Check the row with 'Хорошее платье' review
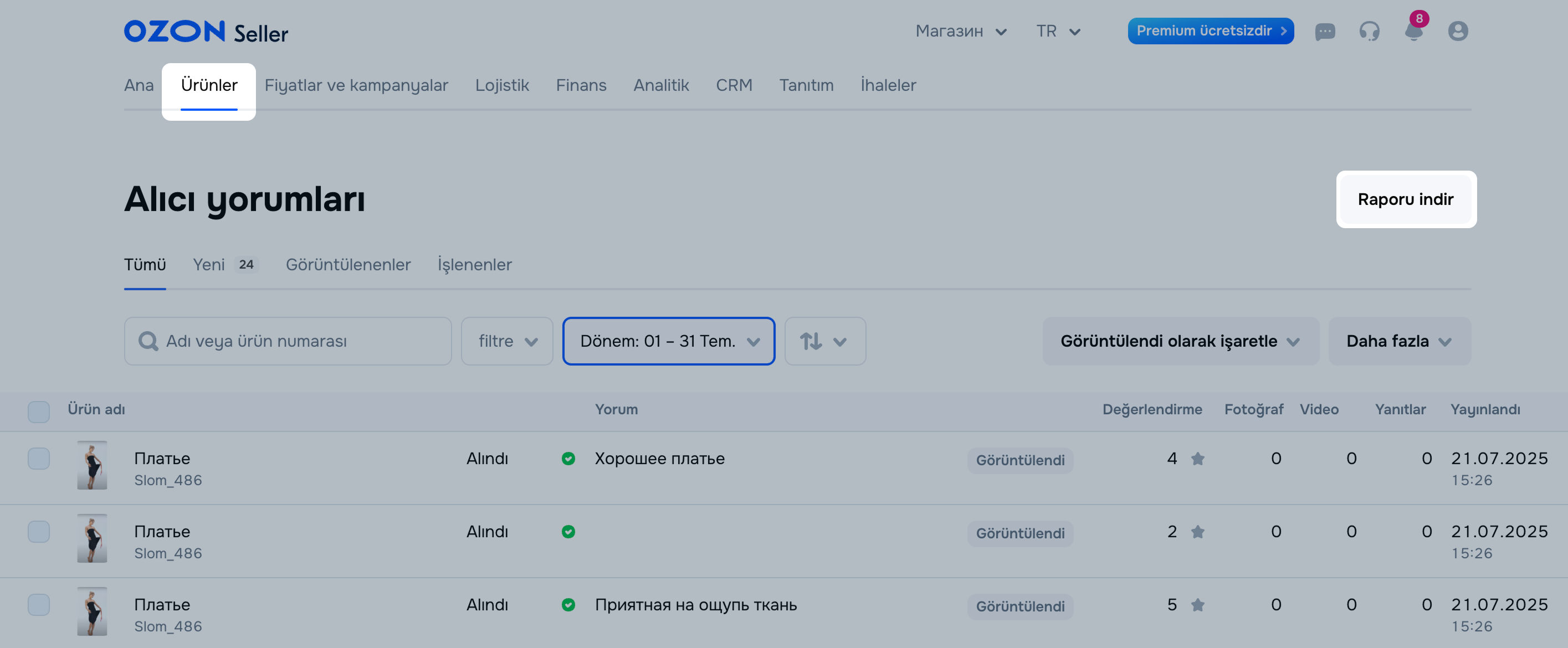 coord(39,459)
